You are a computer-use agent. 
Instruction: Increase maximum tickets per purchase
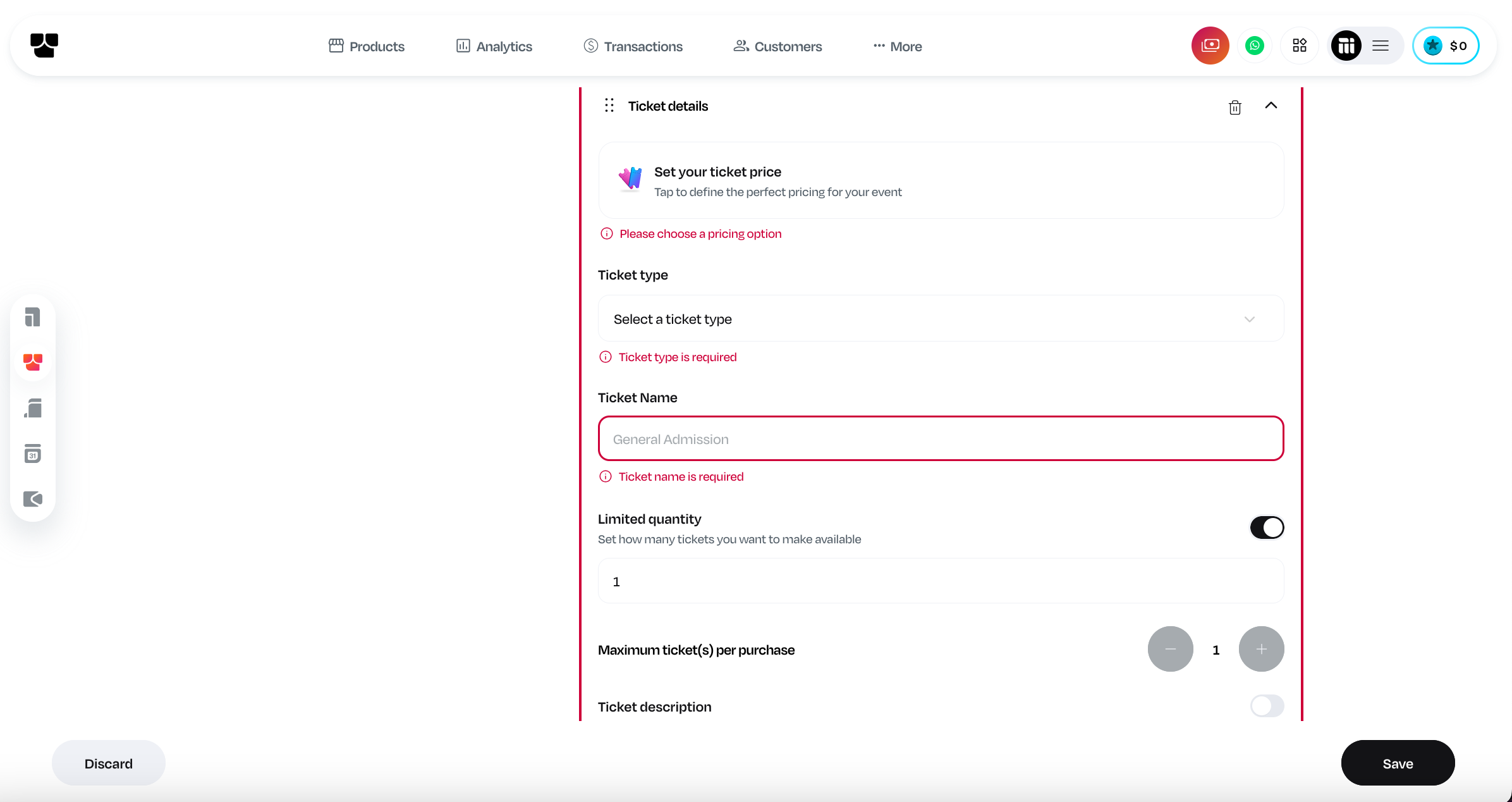pos(1261,649)
